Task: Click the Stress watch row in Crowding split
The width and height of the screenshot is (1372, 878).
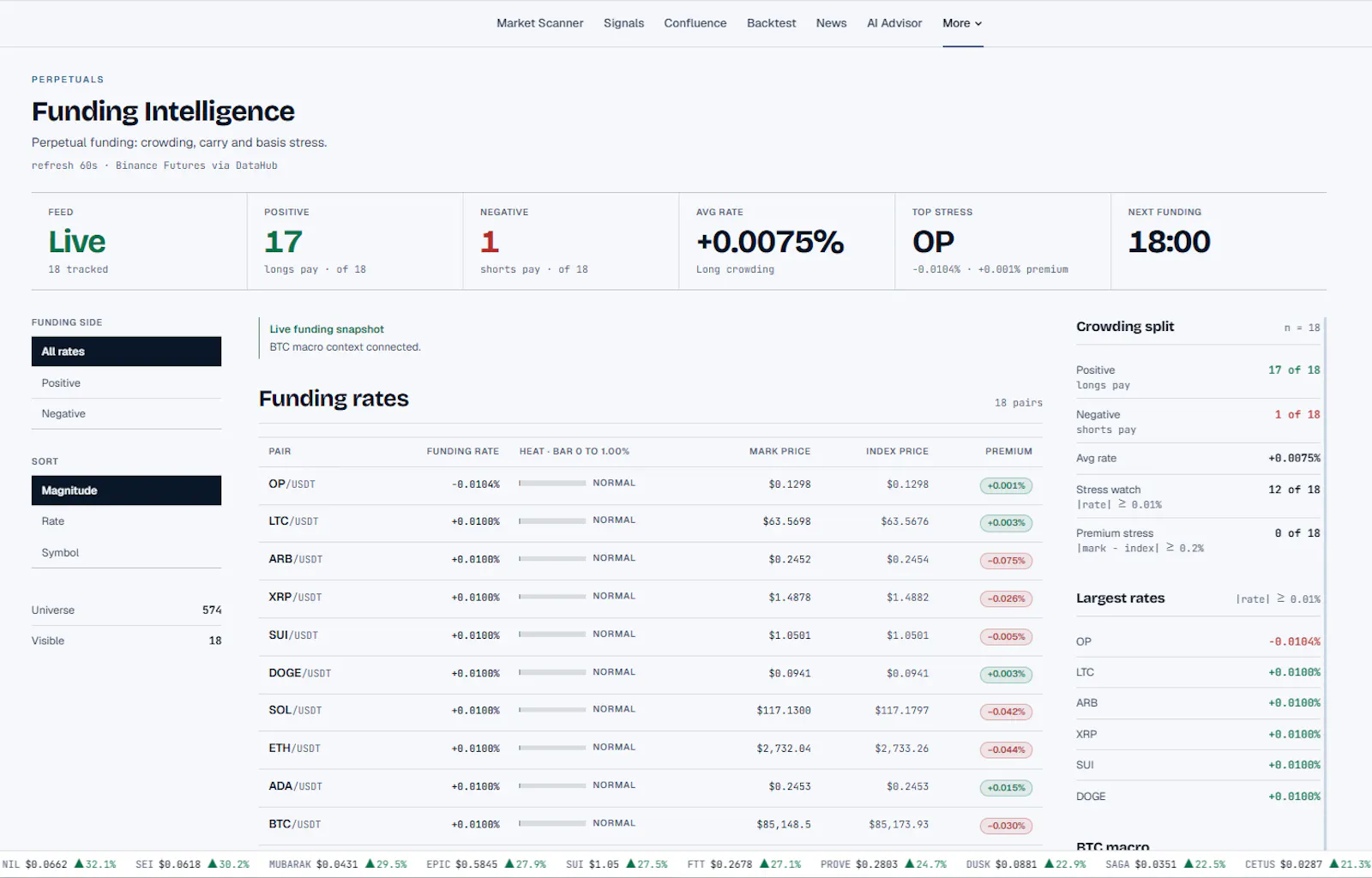Action: pyautogui.click(x=1198, y=496)
